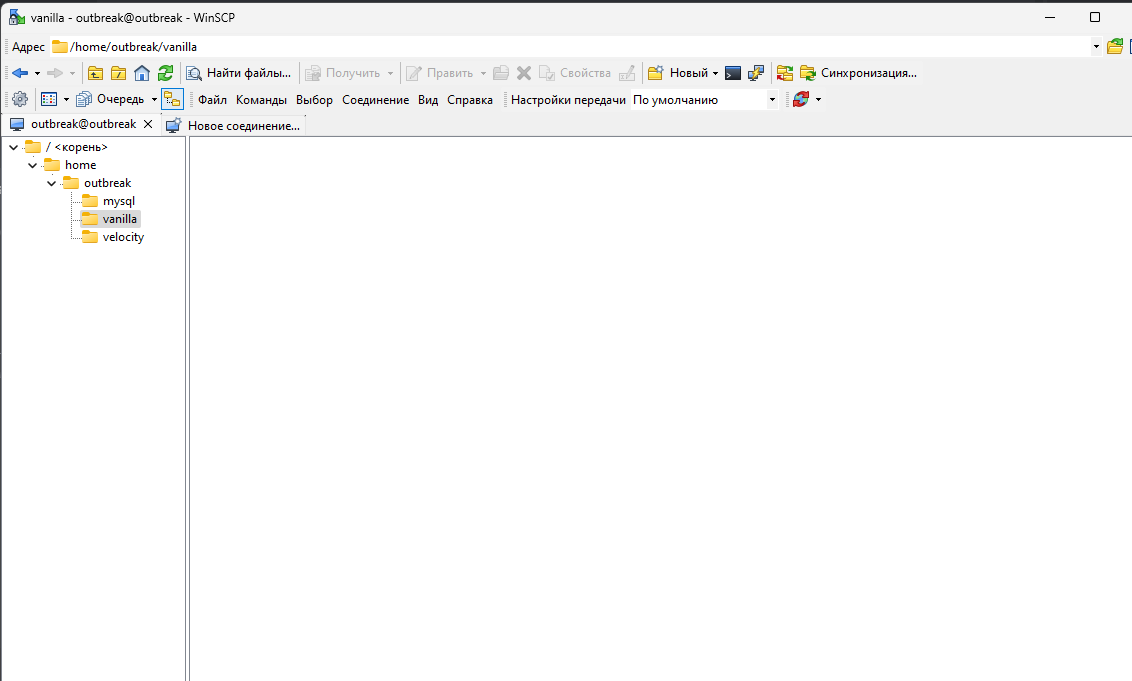
Task: Open preferences with the gear icon
Action: [x=20, y=99]
